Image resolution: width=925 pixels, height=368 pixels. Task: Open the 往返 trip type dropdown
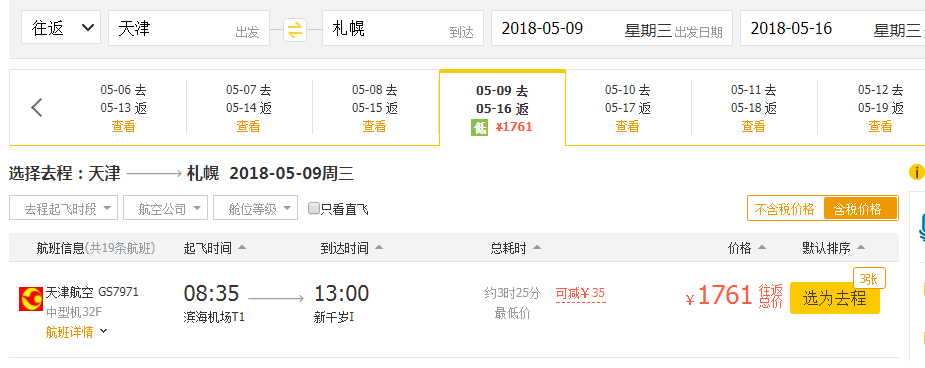(x=61, y=28)
